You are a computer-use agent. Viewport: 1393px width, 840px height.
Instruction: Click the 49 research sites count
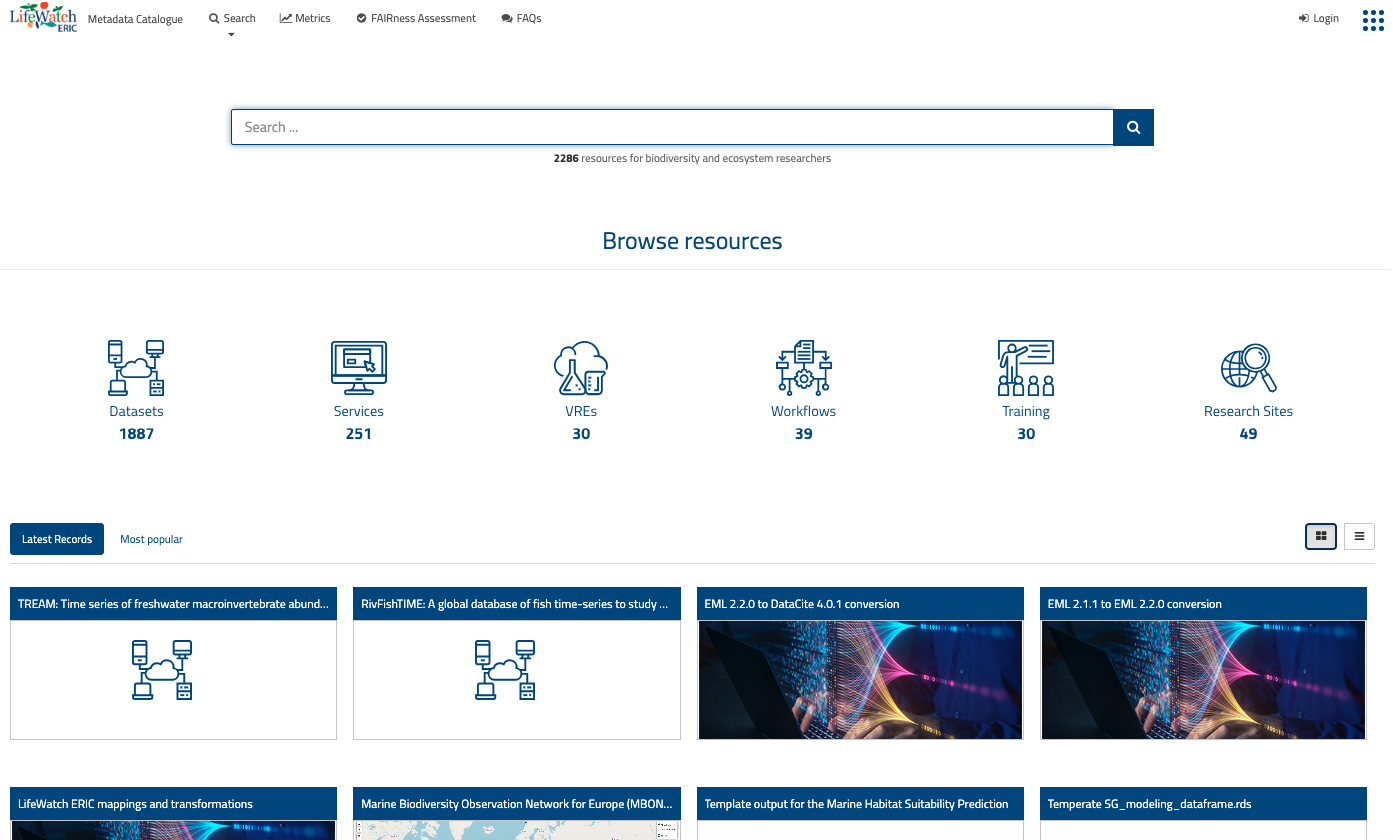pos(1248,434)
